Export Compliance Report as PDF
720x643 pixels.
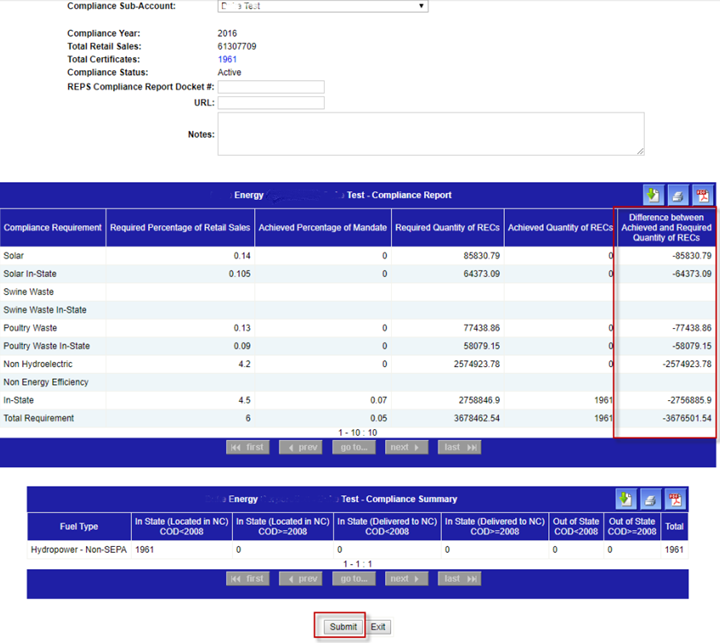click(702, 196)
